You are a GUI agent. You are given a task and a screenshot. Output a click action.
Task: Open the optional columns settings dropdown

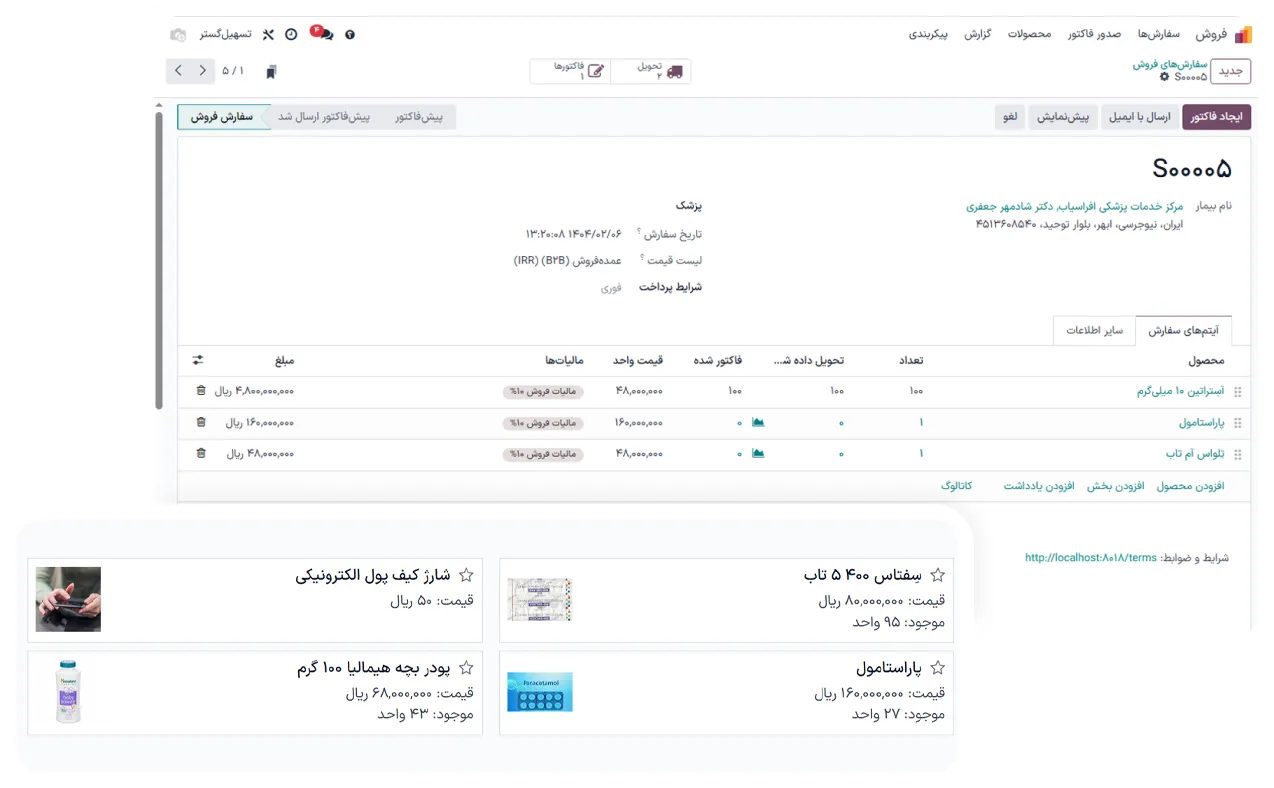198,360
